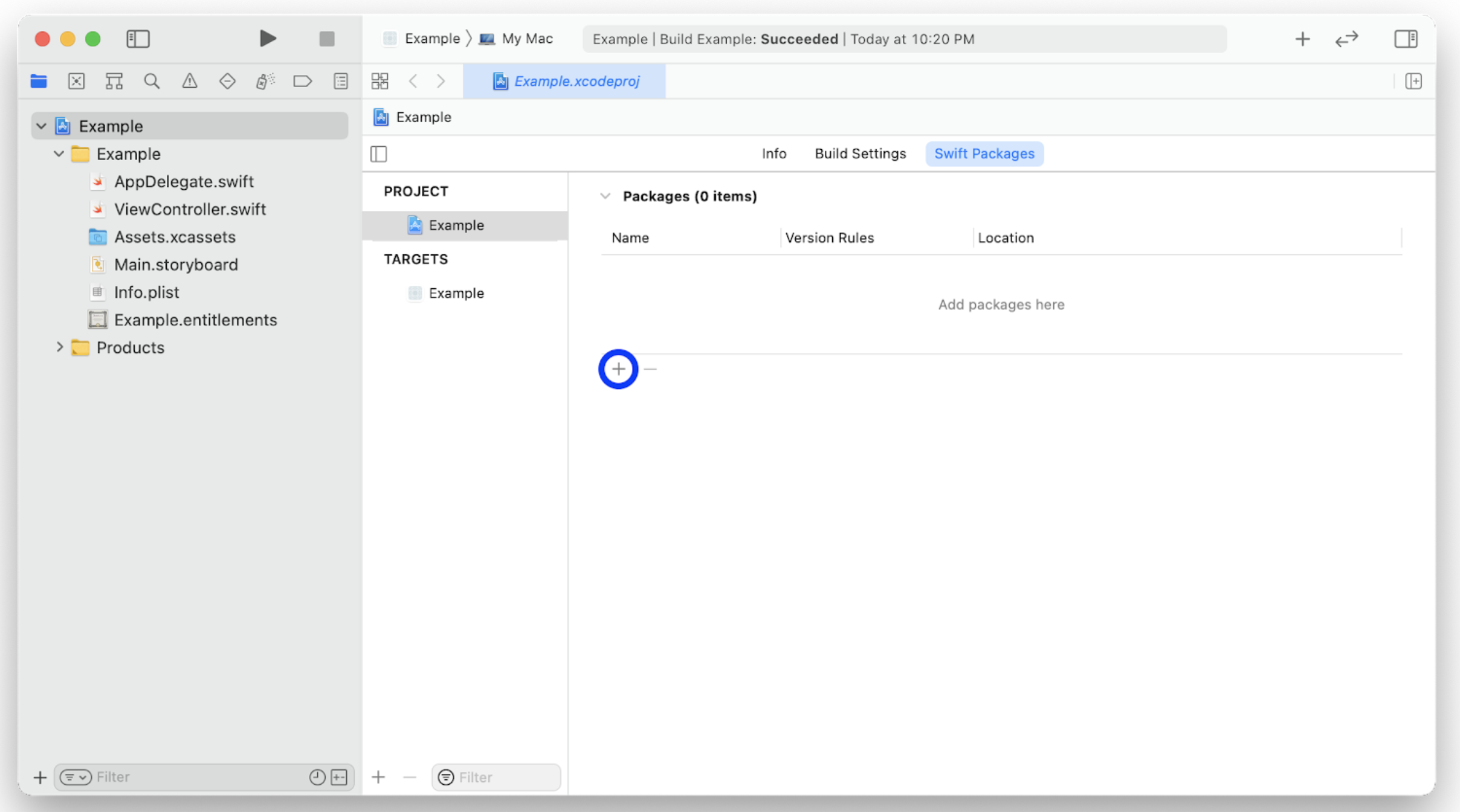Select the Products folder
Screen dimensions: 1460x812
pyautogui.click(x=130, y=347)
